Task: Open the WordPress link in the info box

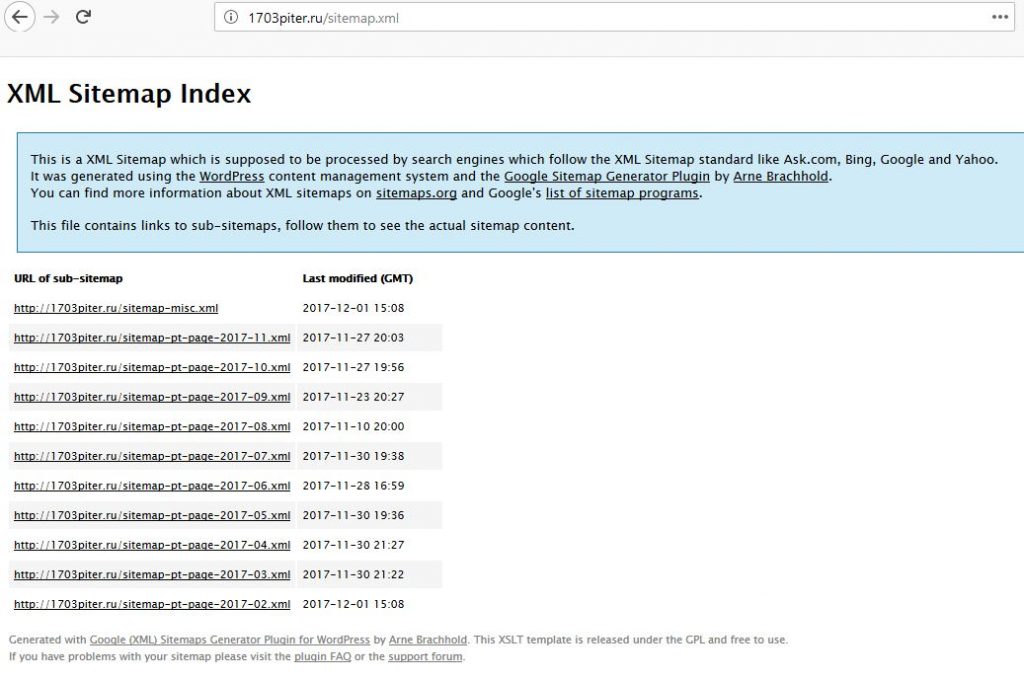Action: click(232, 176)
